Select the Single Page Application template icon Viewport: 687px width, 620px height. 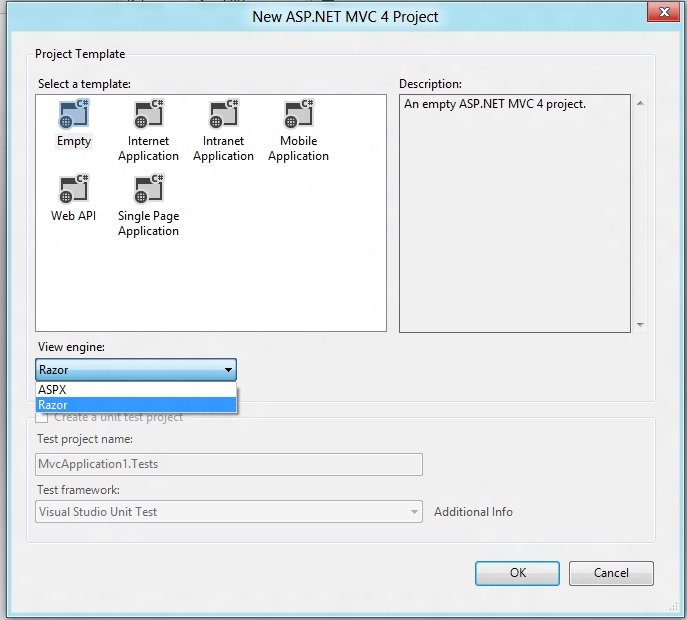tap(149, 189)
